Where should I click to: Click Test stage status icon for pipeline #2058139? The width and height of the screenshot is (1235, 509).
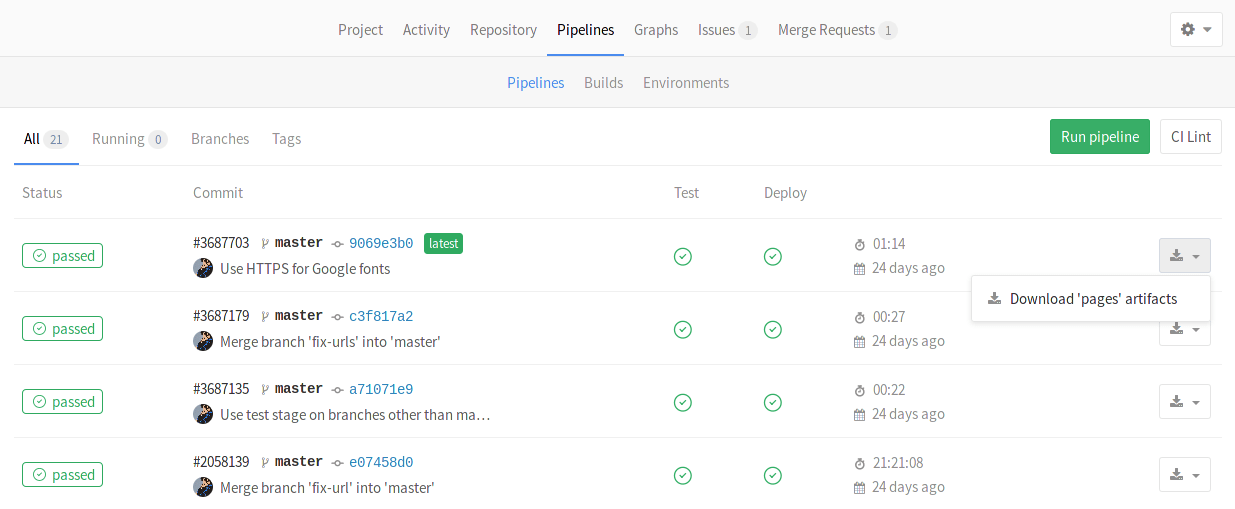(683, 475)
